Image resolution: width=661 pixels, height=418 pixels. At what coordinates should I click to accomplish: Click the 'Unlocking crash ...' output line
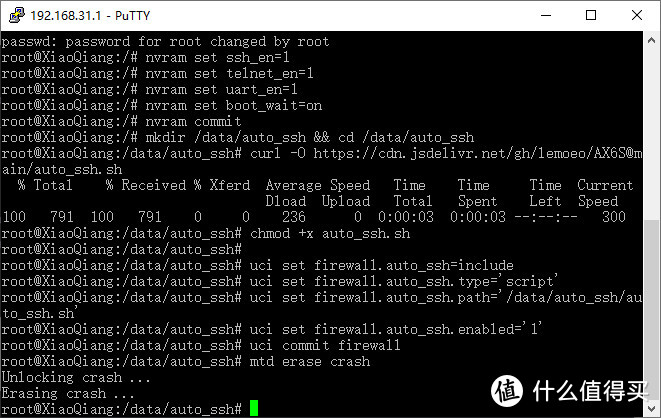(x=76, y=378)
